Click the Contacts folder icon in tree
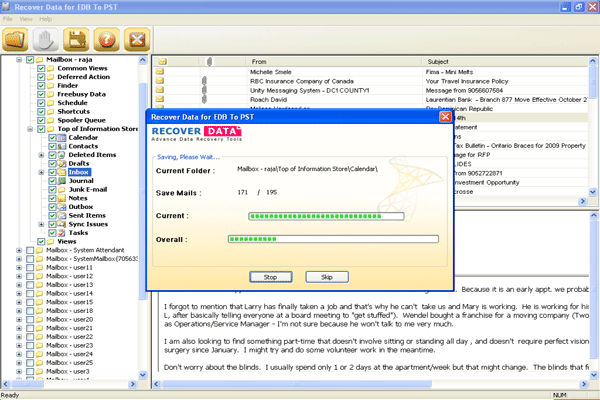Viewport: 600px width, 400px height. (x=62, y=146)
